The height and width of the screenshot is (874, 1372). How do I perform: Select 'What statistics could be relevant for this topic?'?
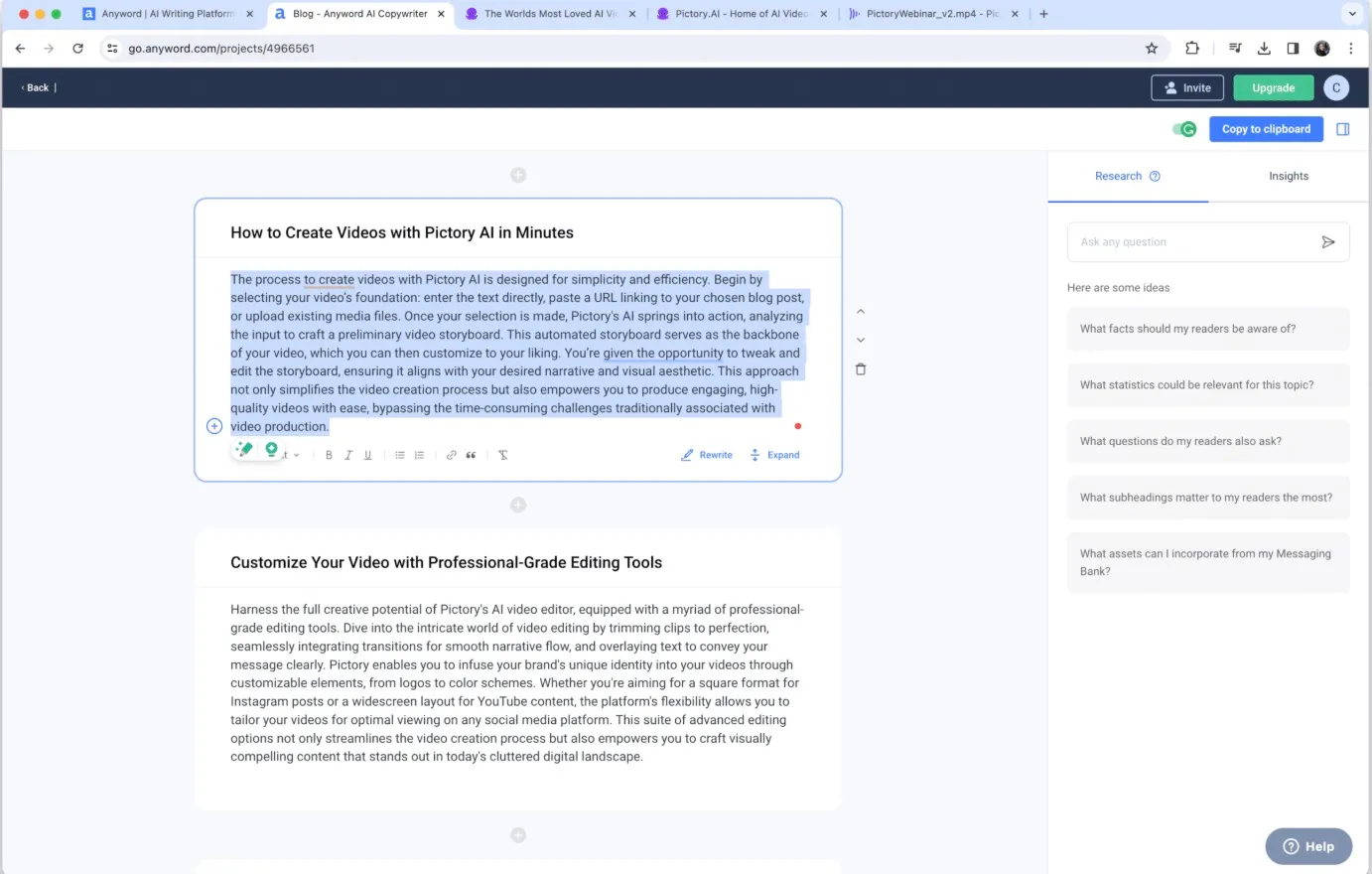1208,385
